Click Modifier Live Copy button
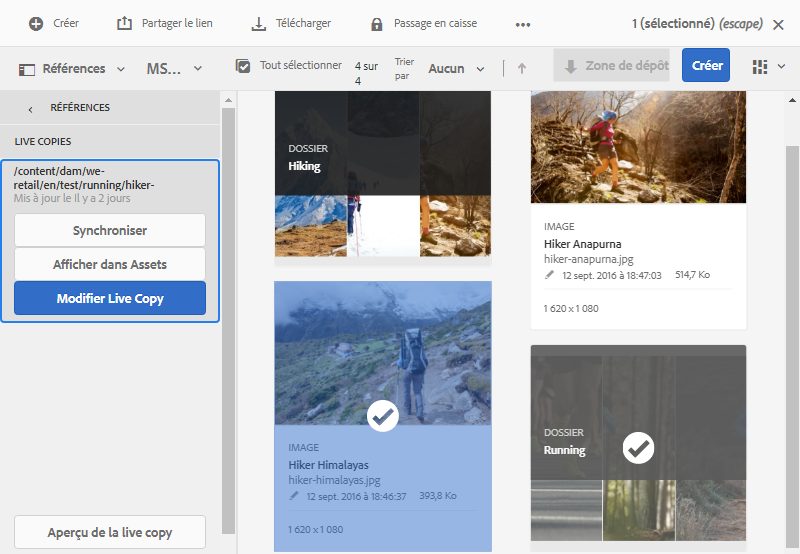This screenshot has width=800, height=554. click(x=110, y=298)
